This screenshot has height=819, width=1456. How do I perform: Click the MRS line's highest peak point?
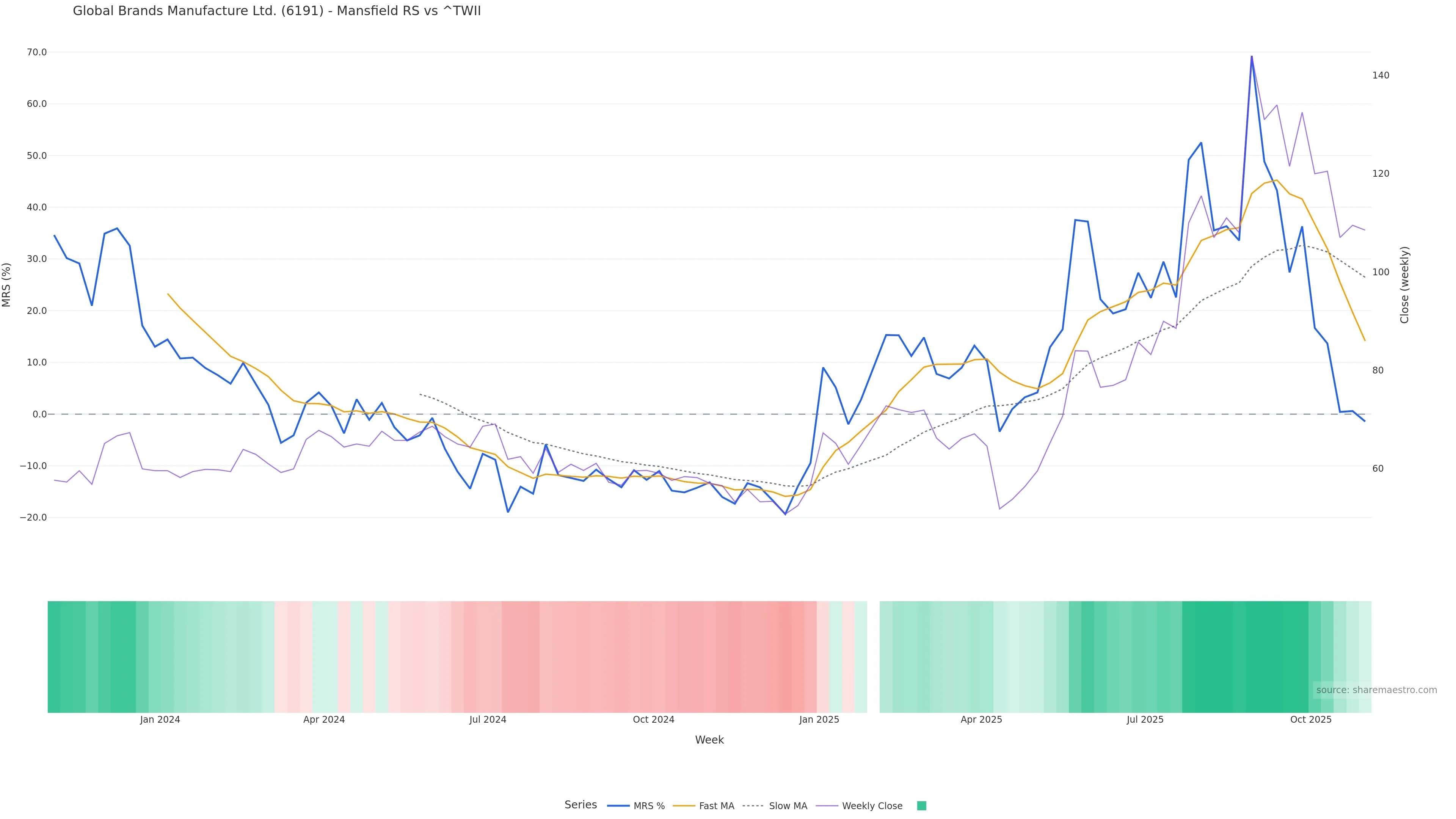1251,56
